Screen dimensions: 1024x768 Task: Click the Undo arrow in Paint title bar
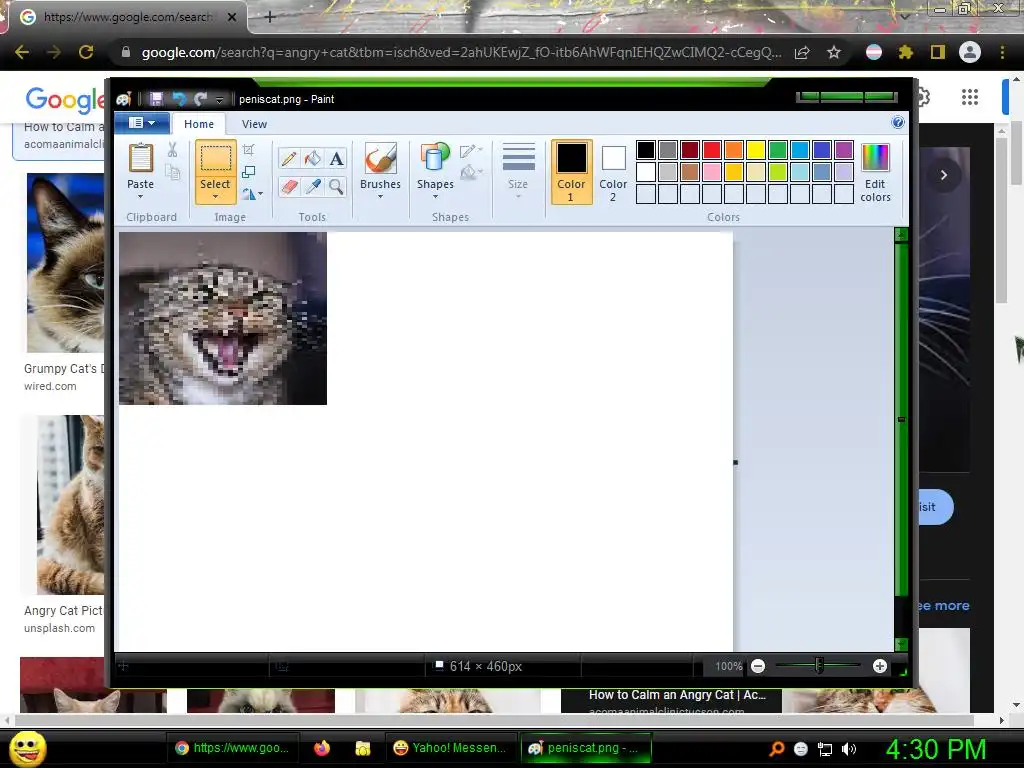(x=178, y=99)
